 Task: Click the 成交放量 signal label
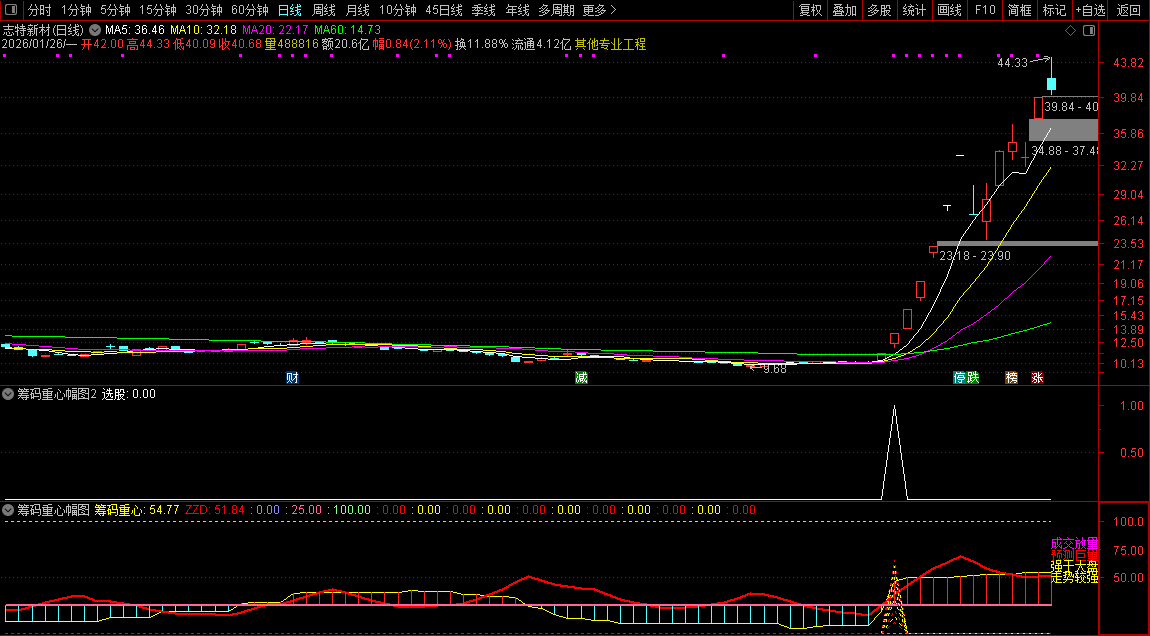(1074, 544)
